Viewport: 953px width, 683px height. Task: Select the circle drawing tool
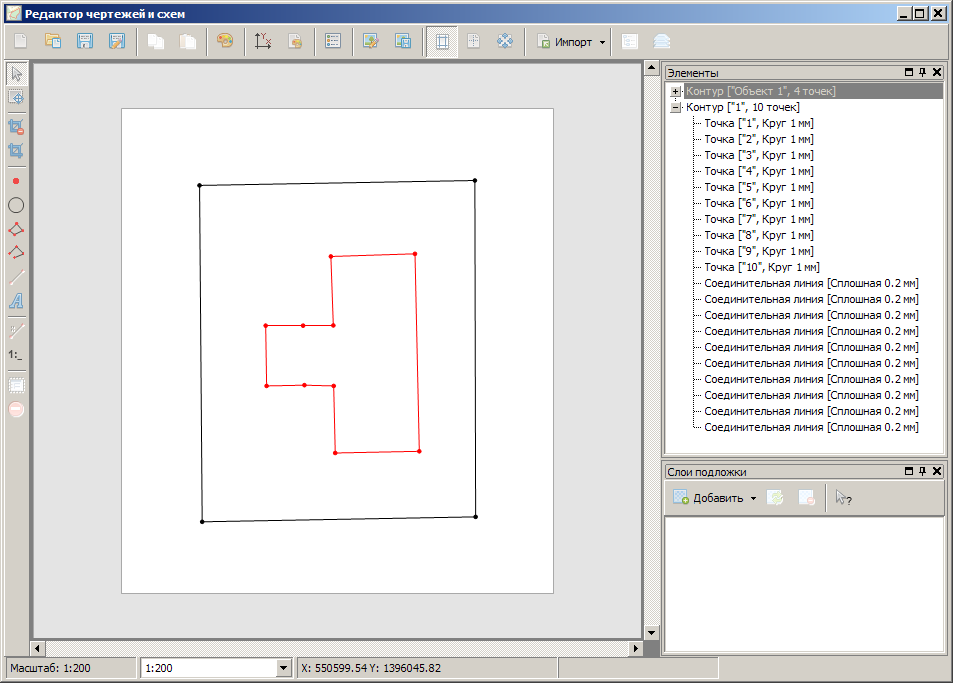click(x=16, y=205)
